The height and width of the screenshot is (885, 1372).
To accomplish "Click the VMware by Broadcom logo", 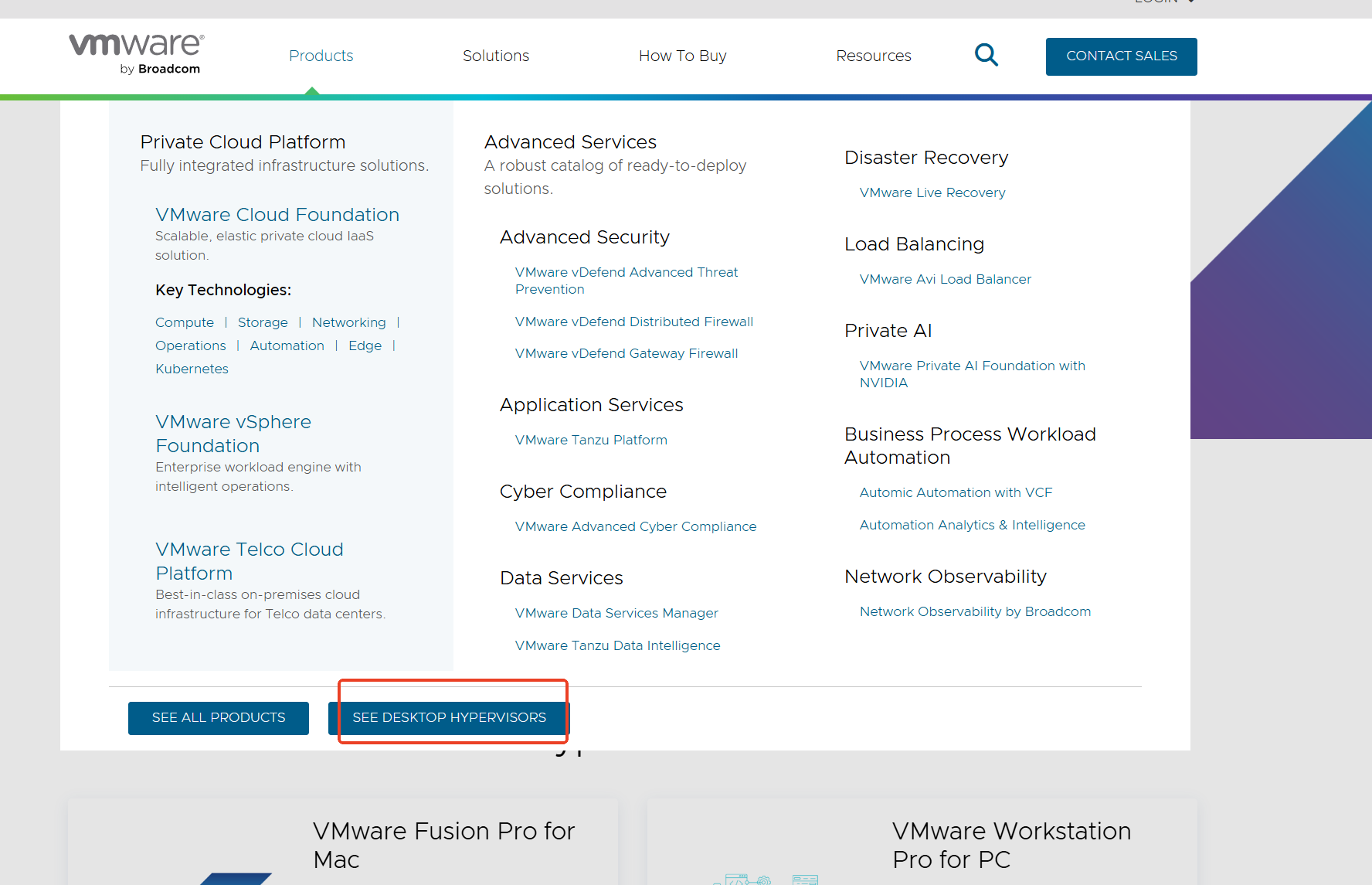I will pos(137,54).
